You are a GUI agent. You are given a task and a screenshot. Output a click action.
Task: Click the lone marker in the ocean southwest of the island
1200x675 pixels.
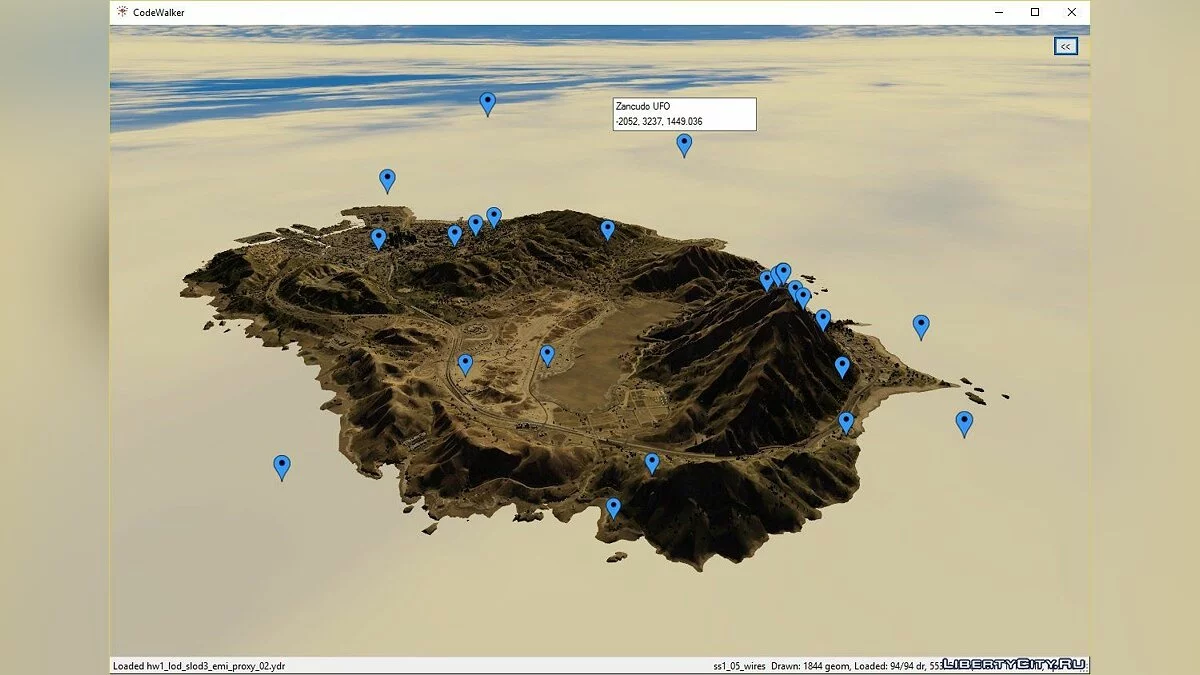(282, 466)
